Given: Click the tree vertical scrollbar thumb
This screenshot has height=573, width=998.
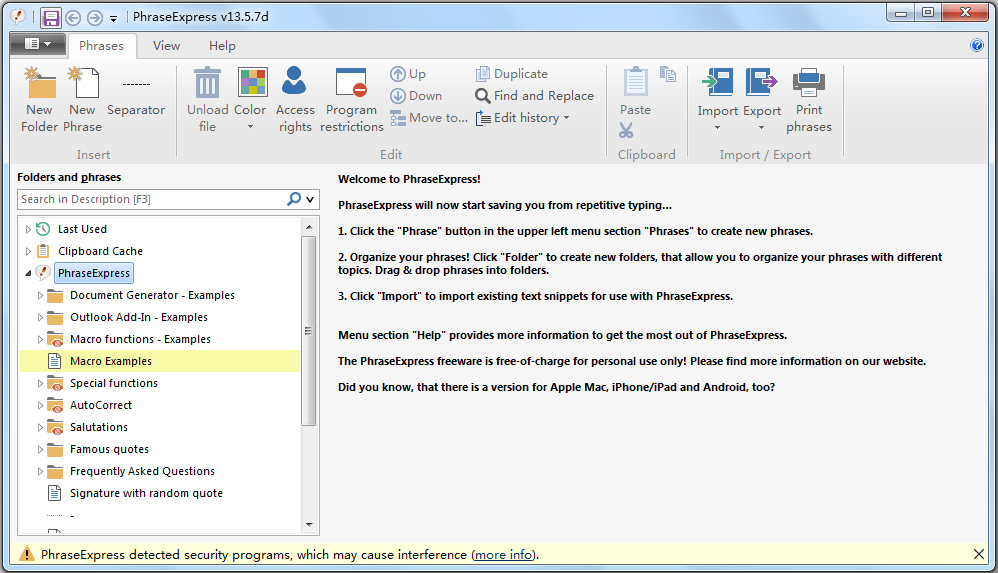Looking at the screenshot, I should [309, 330].
